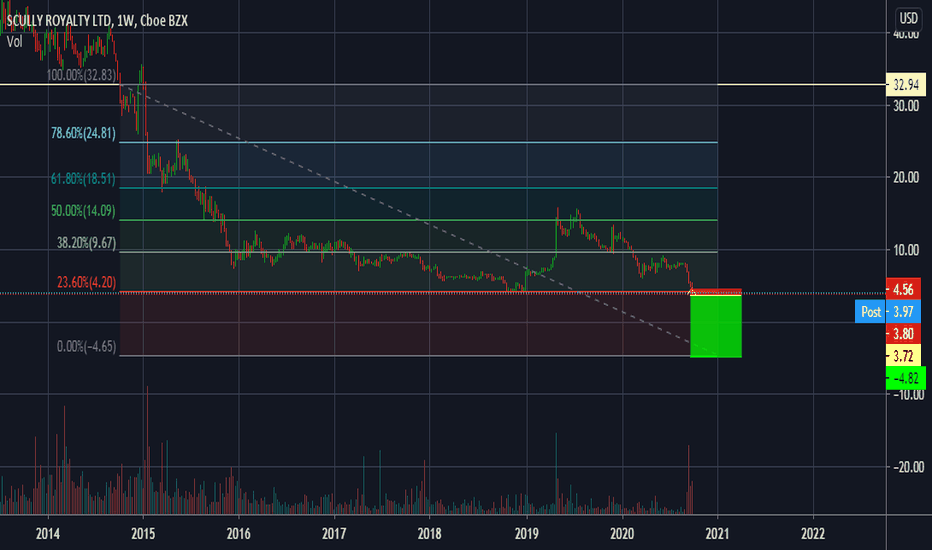Click the -20.00 price axis label

tap(907, 467)
